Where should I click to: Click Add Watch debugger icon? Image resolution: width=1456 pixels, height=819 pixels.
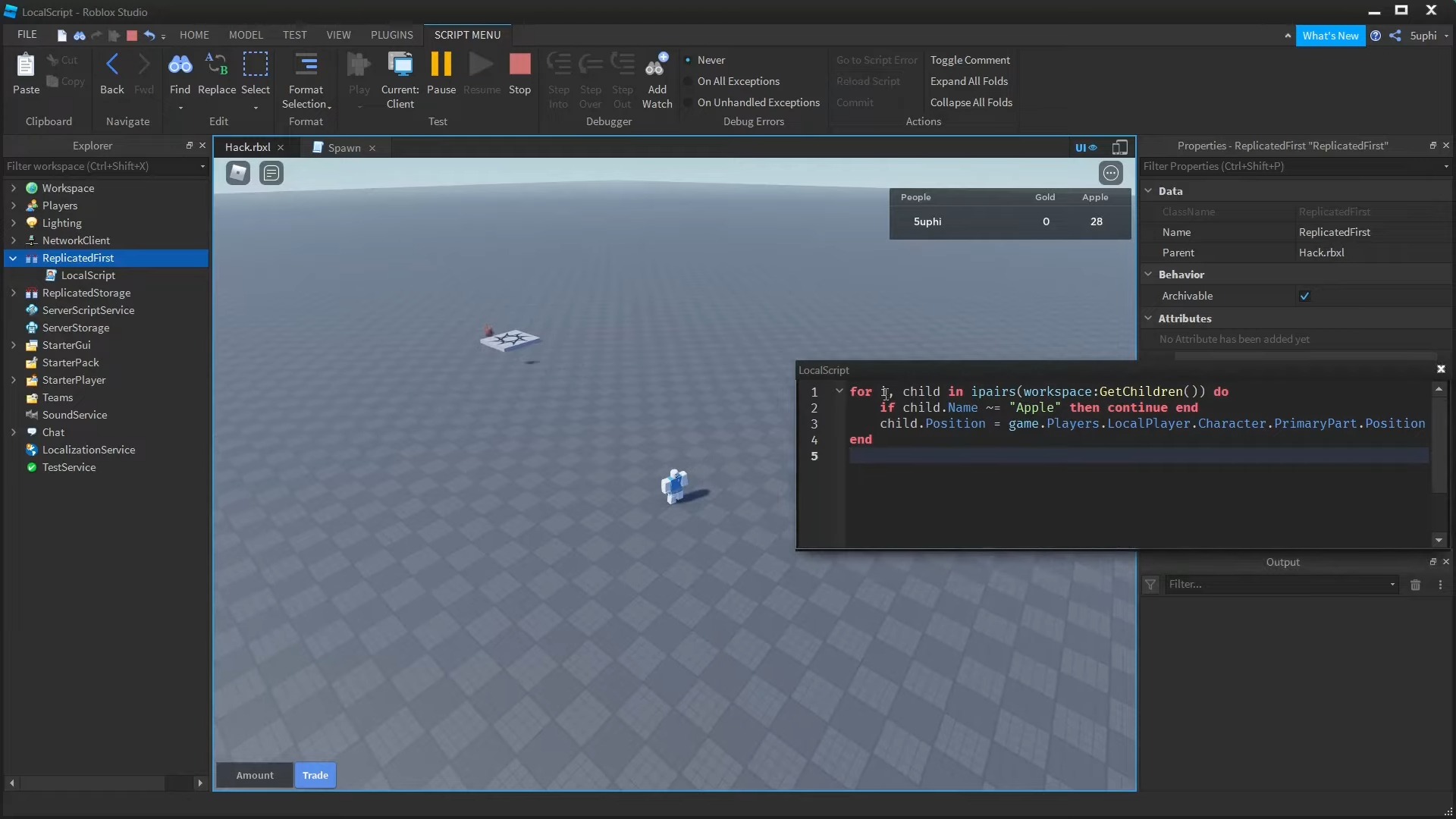coord(657,65)
